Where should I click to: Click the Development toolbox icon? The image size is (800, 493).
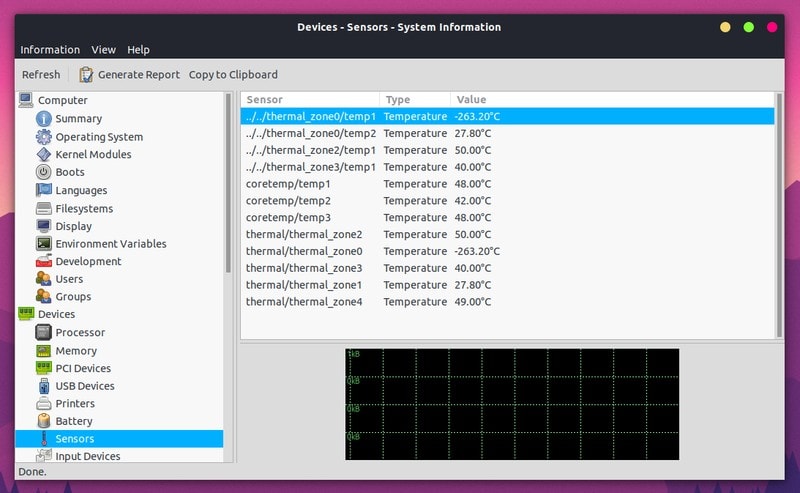click(x=44, y=261)
